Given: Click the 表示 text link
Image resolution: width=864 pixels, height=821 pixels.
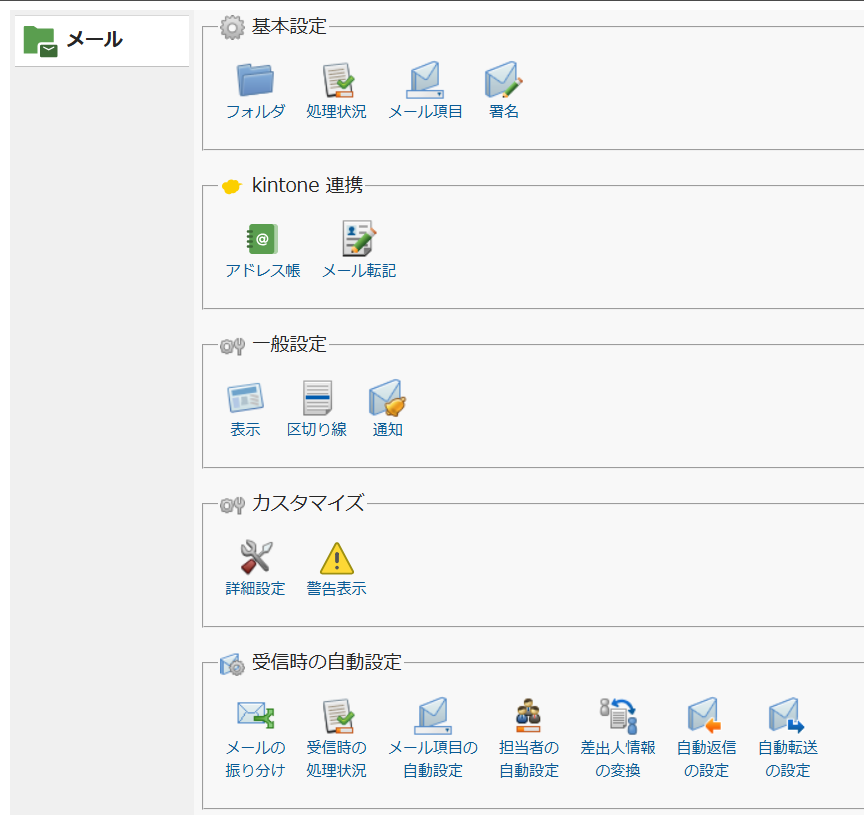Looking at the screenshot, I should point(245,429).
